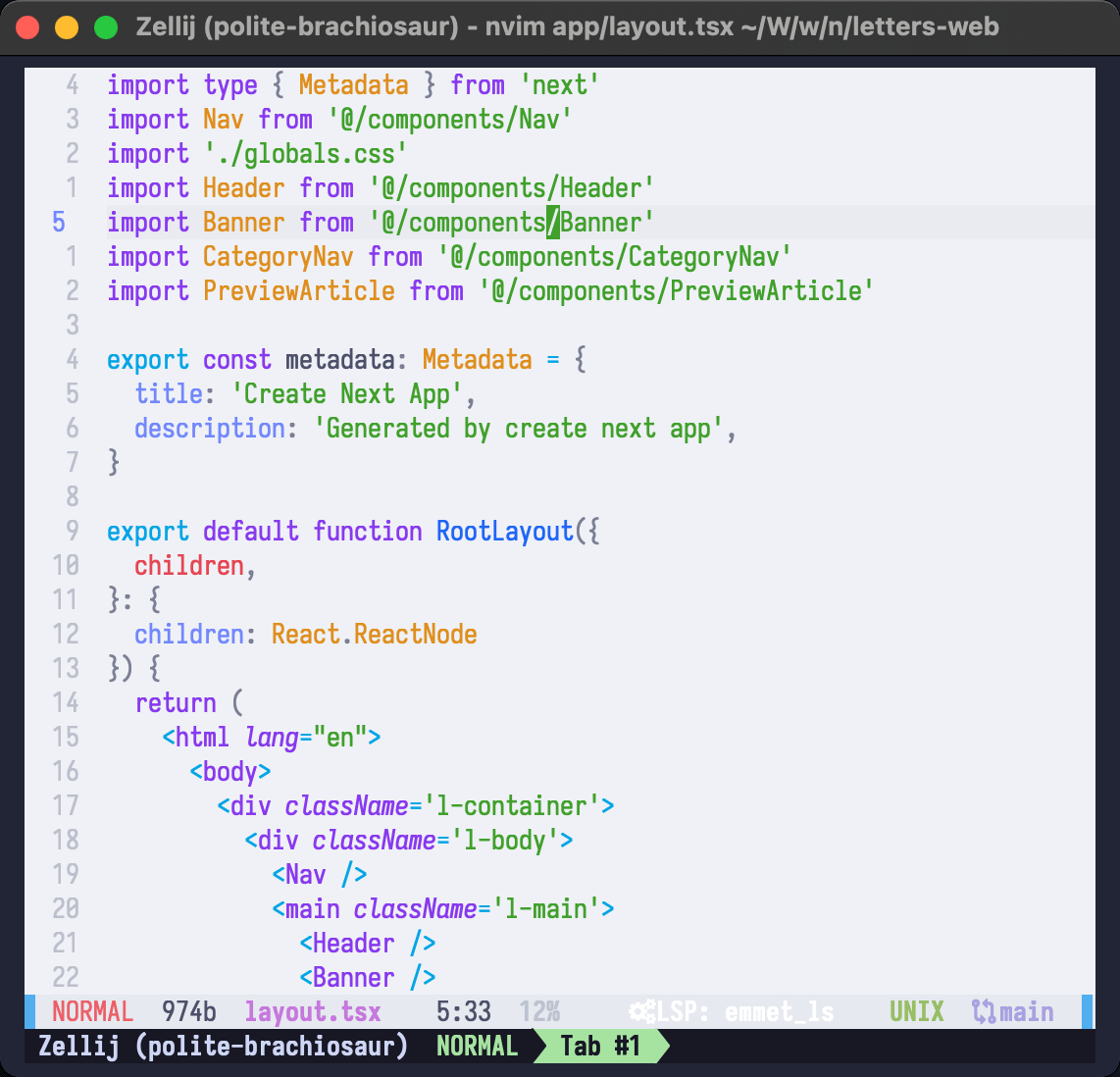Image resolution: width=1120 pixels, height=1077 pixels.
Task: Click line number 22 in the gutter
Action: (x=65, y=978)
